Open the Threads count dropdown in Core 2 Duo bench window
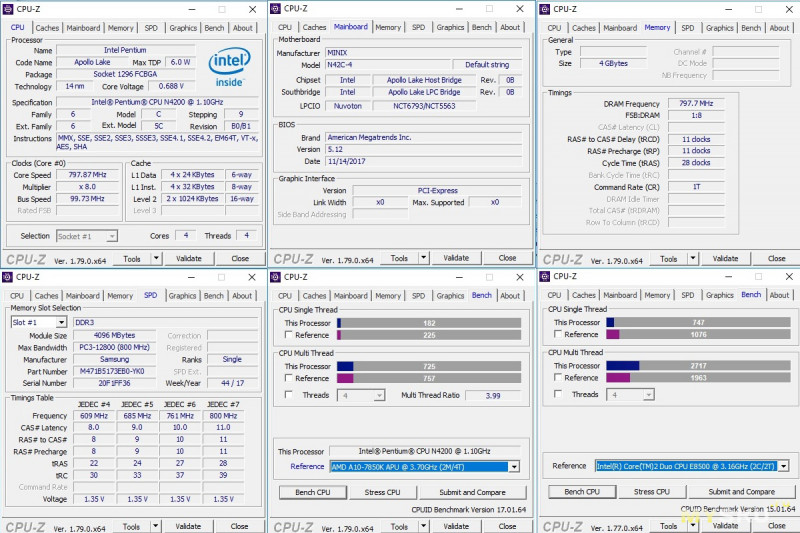800x533 pixels. pos(648,395)
